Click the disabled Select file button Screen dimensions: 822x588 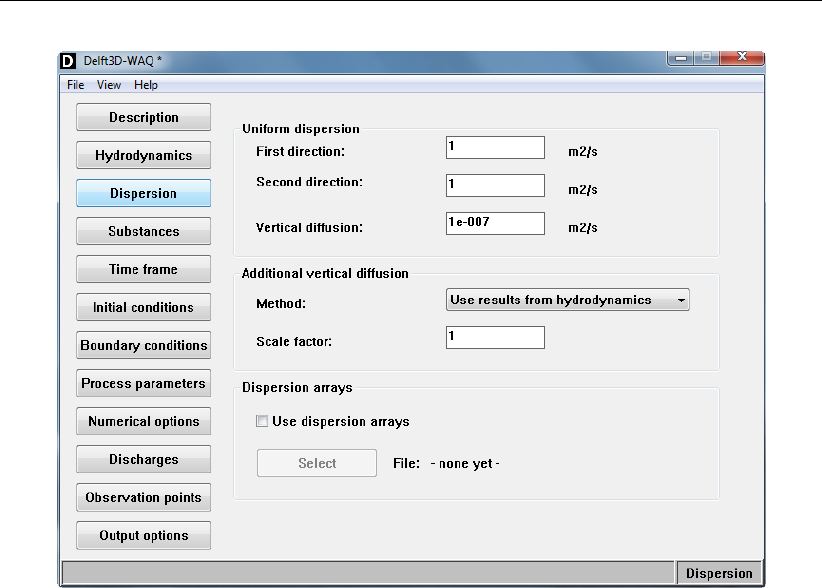coord(317,463)
